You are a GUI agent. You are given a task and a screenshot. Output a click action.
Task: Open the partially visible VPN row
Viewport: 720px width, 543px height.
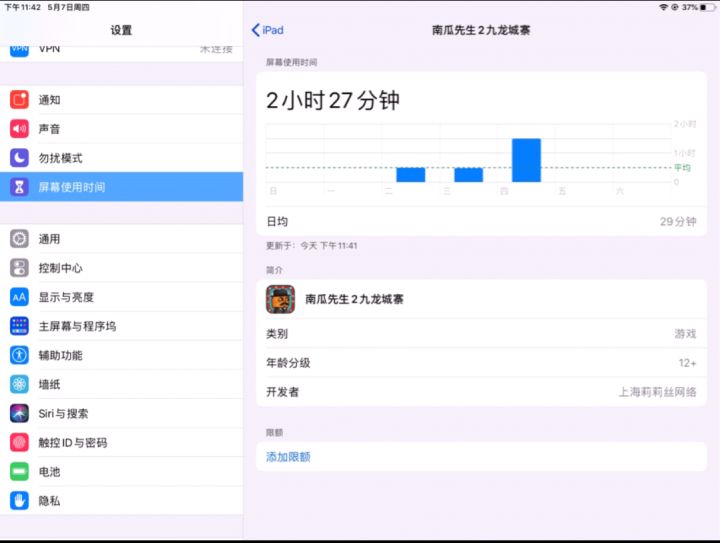point(121,50)
